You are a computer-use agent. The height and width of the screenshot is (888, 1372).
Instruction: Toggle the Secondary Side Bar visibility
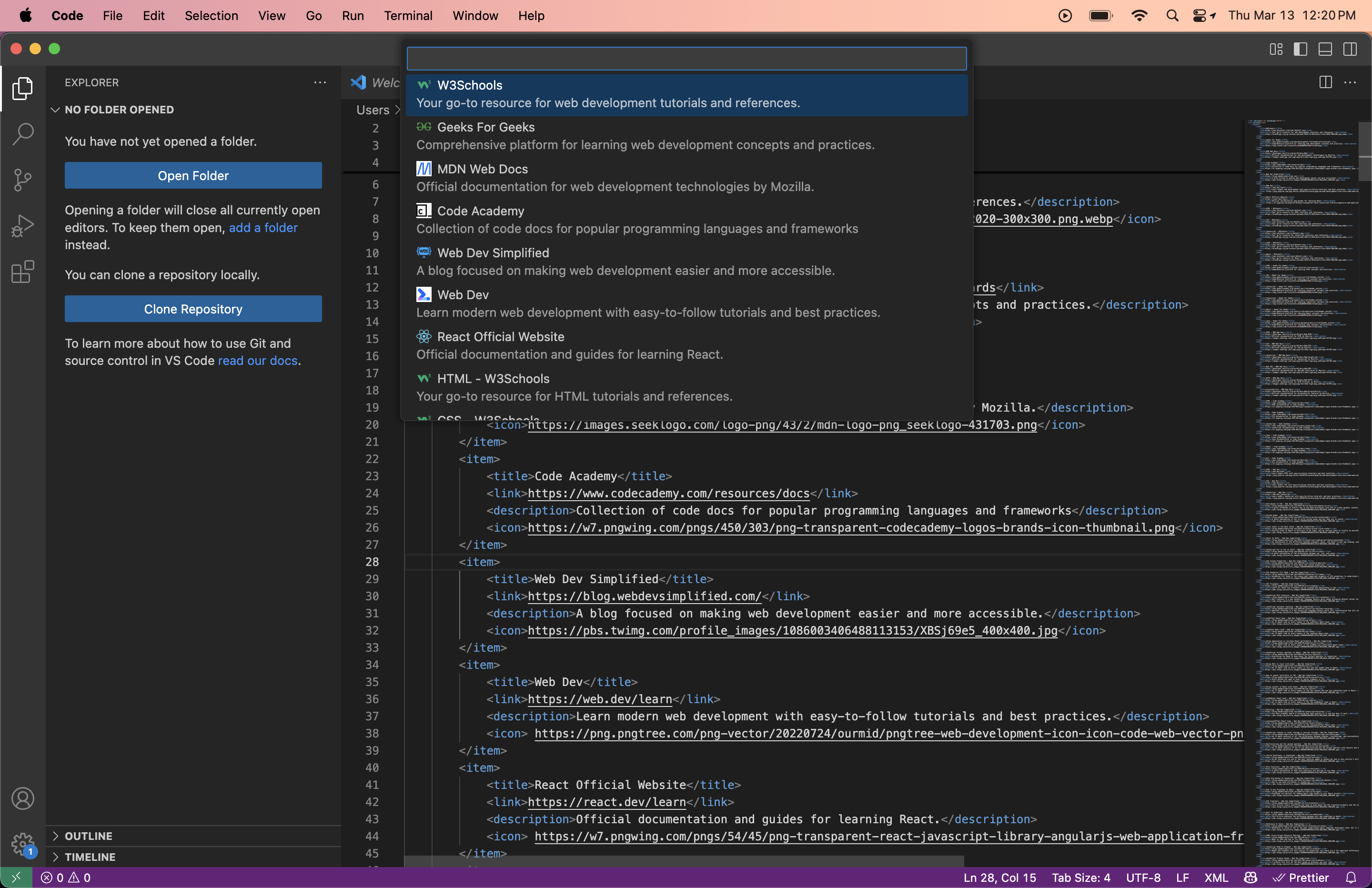[1350, 49]
